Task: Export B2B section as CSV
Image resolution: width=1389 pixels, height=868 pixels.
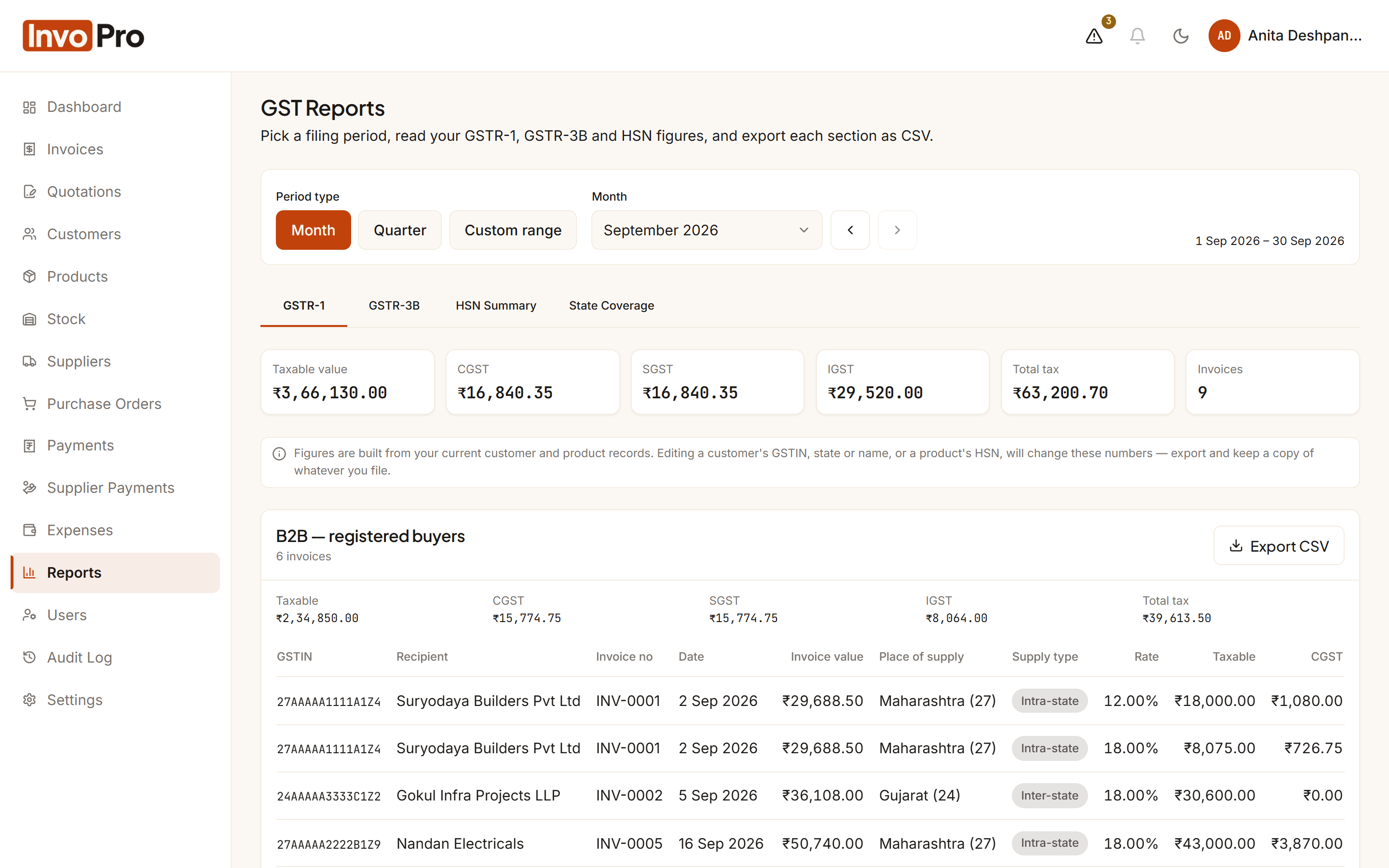Action: tap(1278, 546)
